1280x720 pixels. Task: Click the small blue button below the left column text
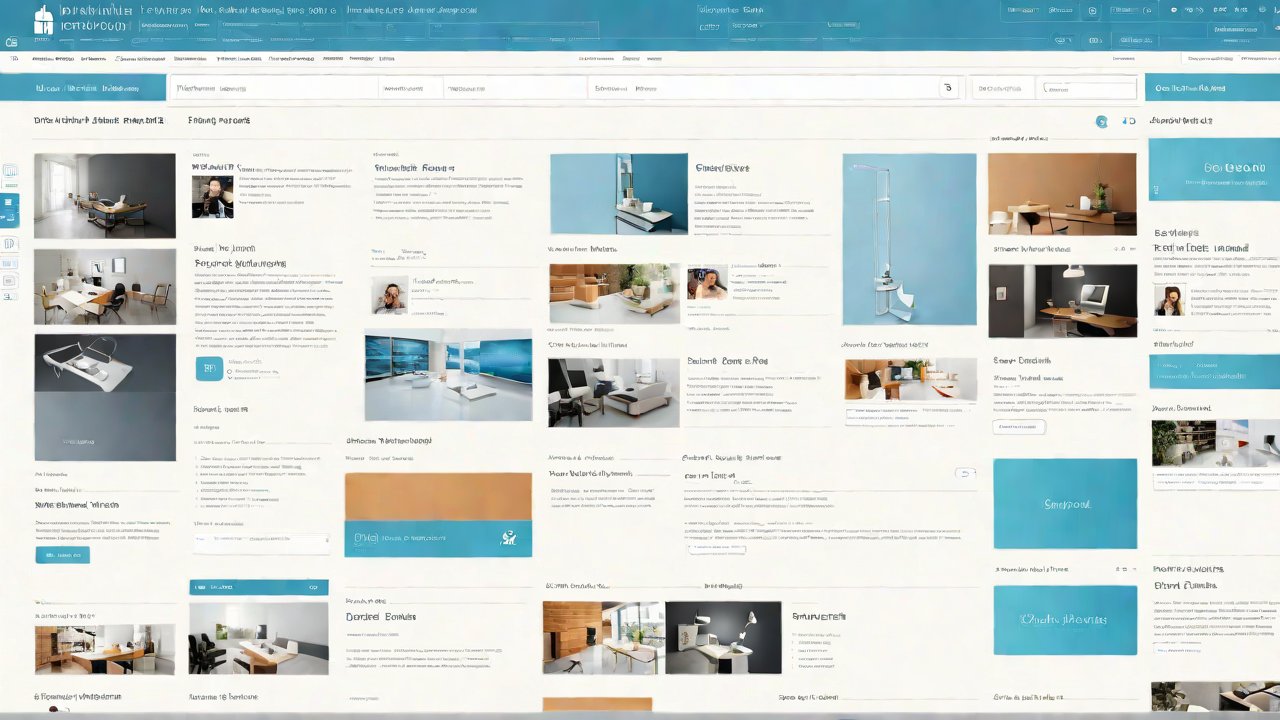pyautogui.click(x=62, y=554)
